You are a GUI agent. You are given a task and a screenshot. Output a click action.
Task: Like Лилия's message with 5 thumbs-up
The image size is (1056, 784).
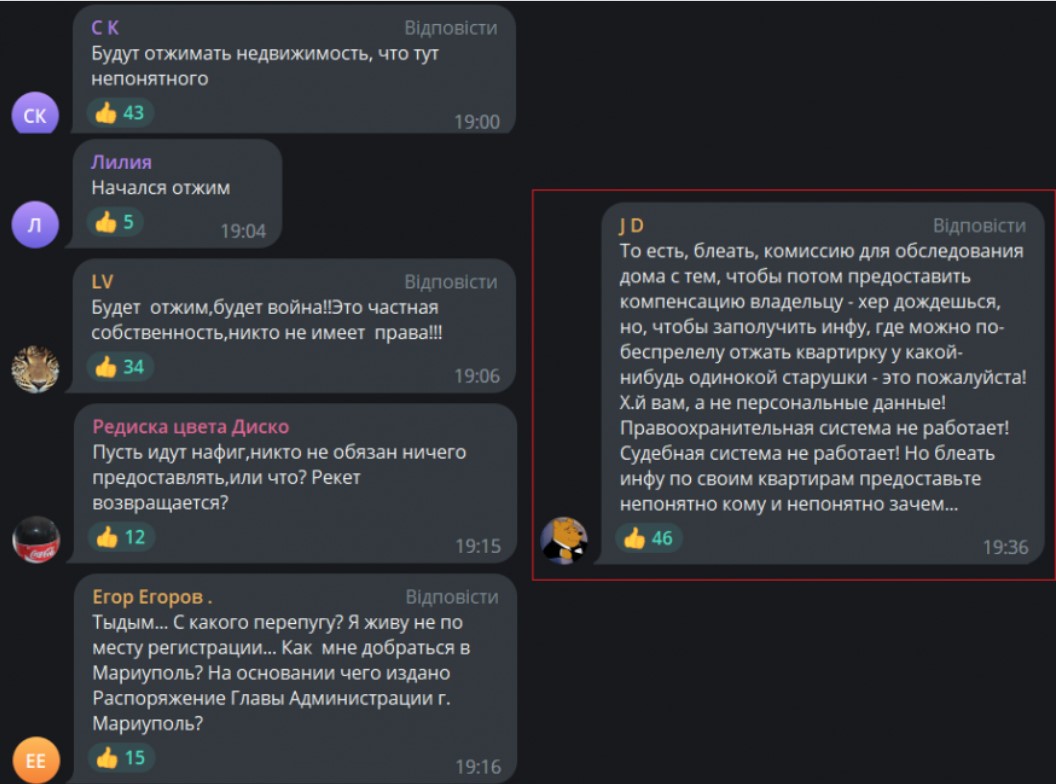click(114, 222)
